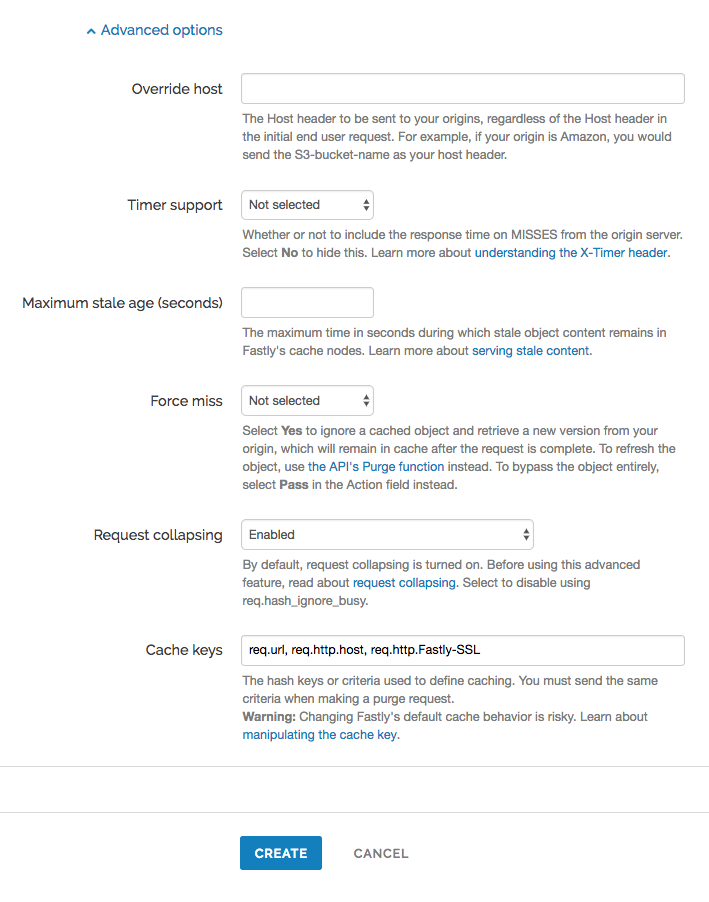Click inside the Cache keys field
Screen dimensions: 709x902
462,650
